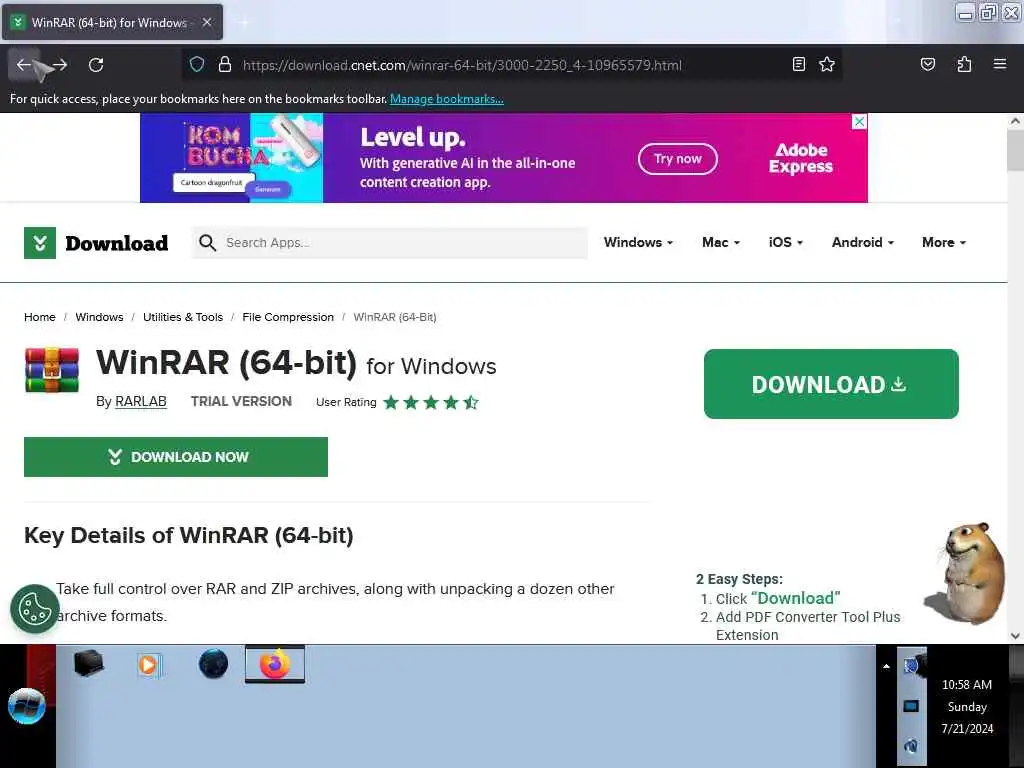Launch media player from the taskbar

click(x=149, y=665)
